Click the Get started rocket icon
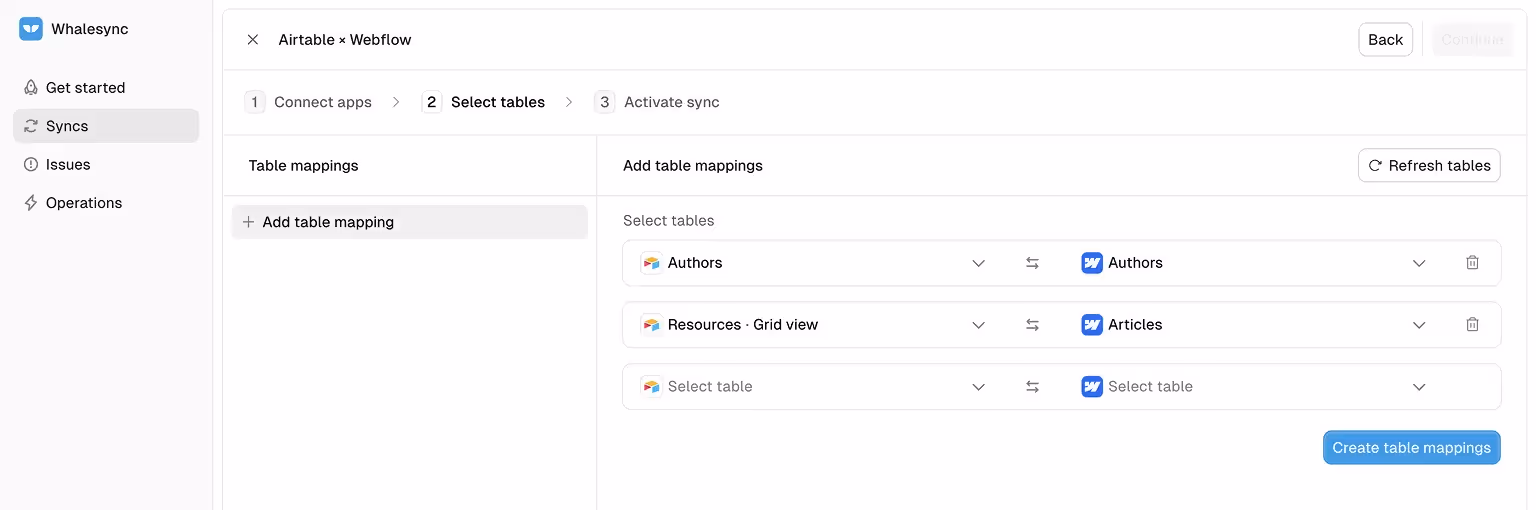1536x510 pixels. click(31, 88)
